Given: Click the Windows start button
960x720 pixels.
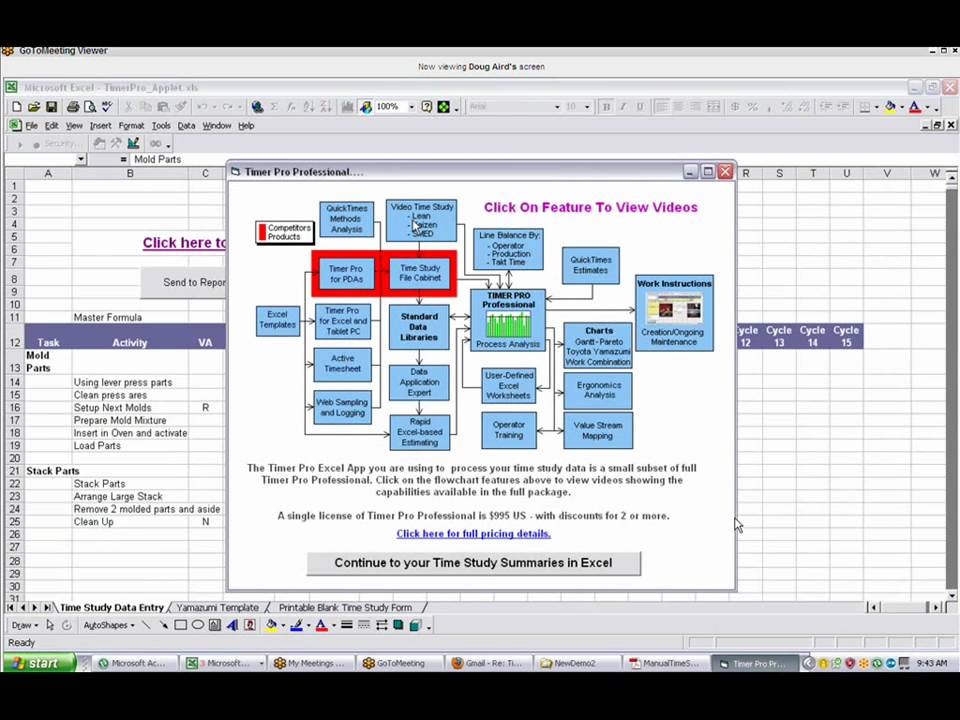Looking at the screenshot, I should [x=39, y=663].
